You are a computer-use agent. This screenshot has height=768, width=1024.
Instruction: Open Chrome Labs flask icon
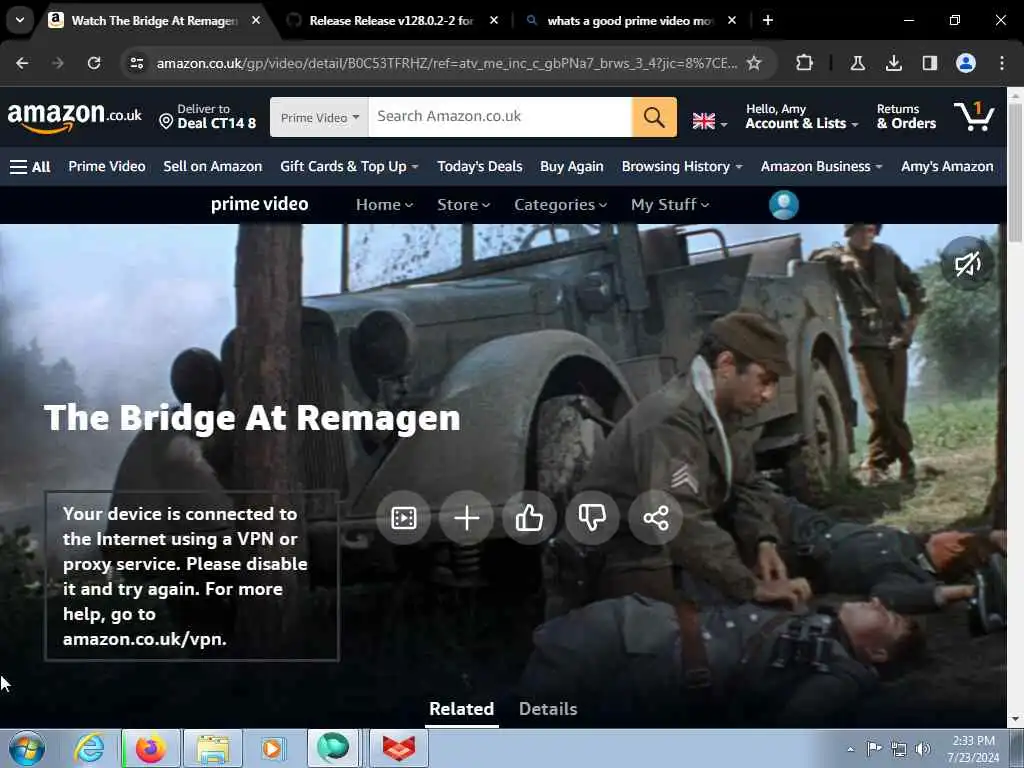(857, 63)
